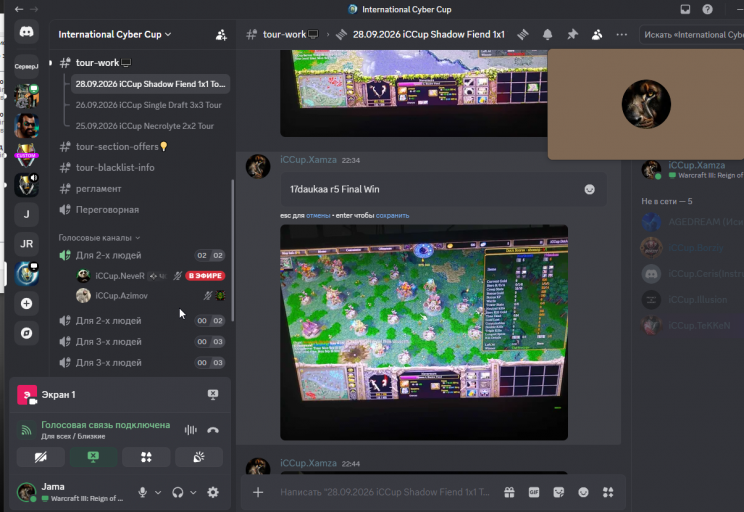Click the server search field Искать
This screenshot has height=512, width=744.
pos(693,35)
